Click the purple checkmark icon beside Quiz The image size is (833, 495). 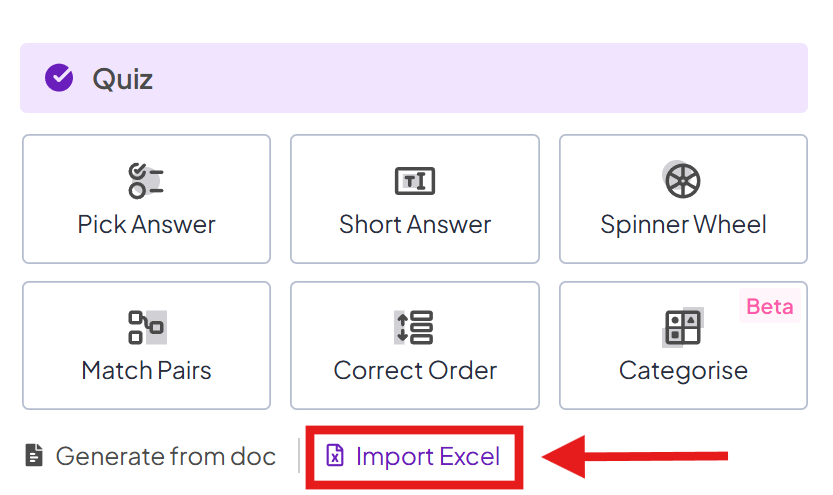pyautogui.click(x=59, y=78)
